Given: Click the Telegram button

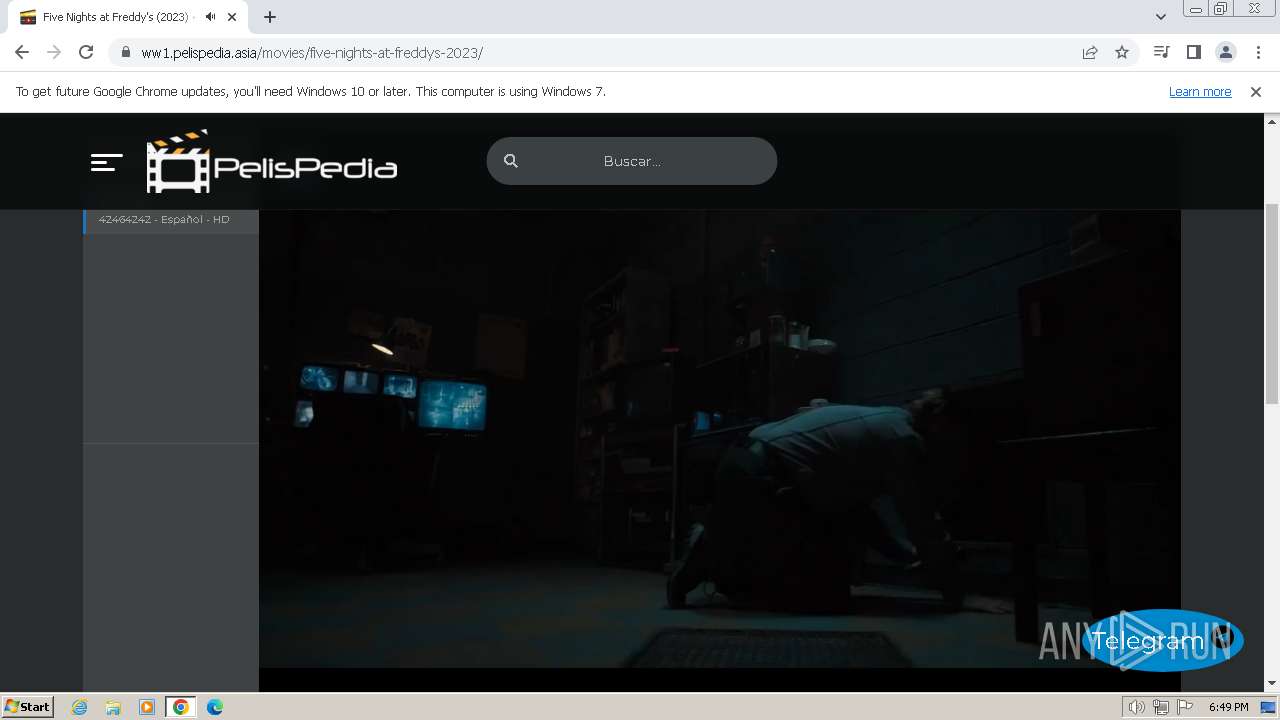Looking at the screenshot, I should tap(1162, 640).
